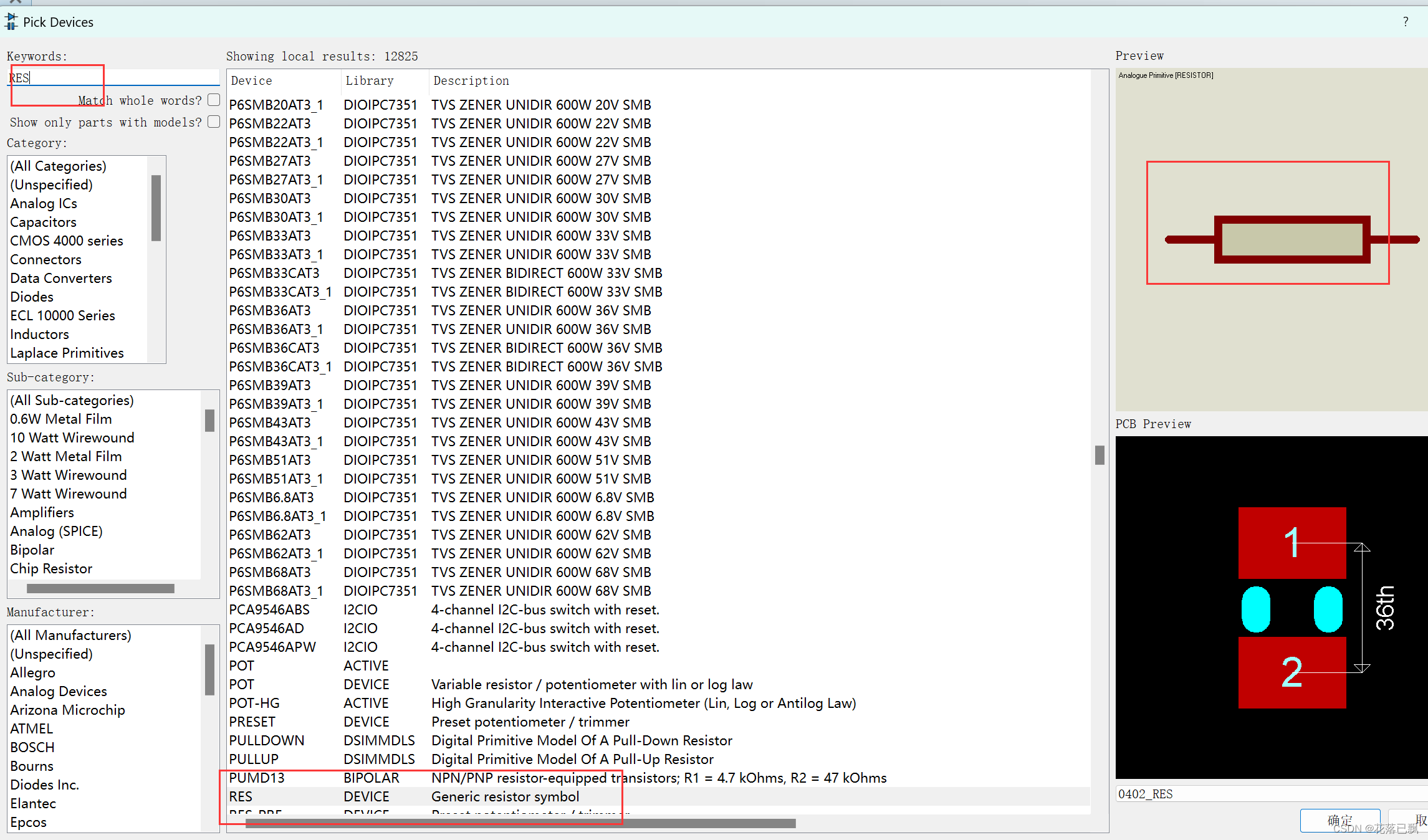Select the Capacitors category
This screenshot has height=840, width=1428.
[43, 222]
